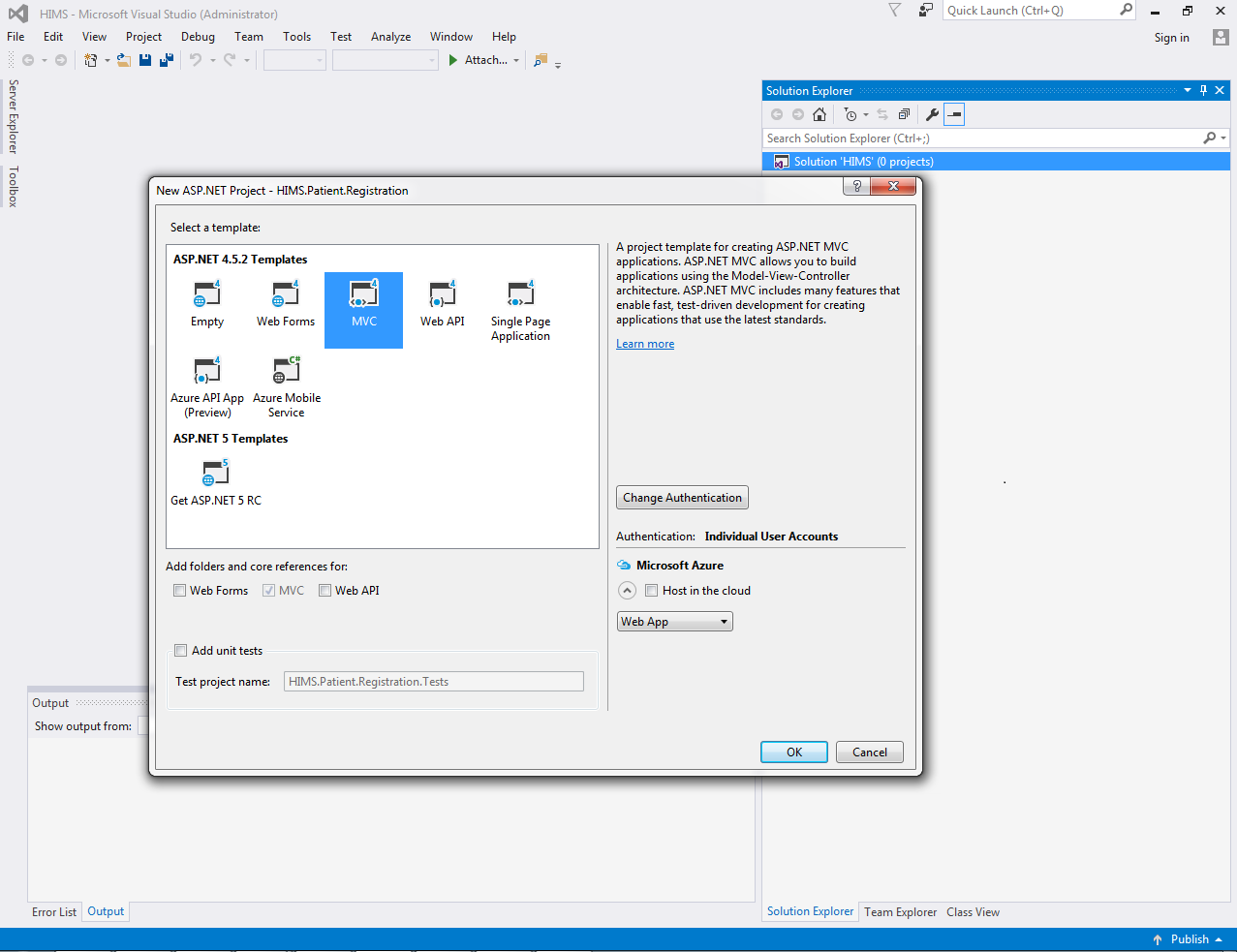Click the dialog help question mark button
The height and width of the screenshot is (952, 1237).
pos(856,186)
